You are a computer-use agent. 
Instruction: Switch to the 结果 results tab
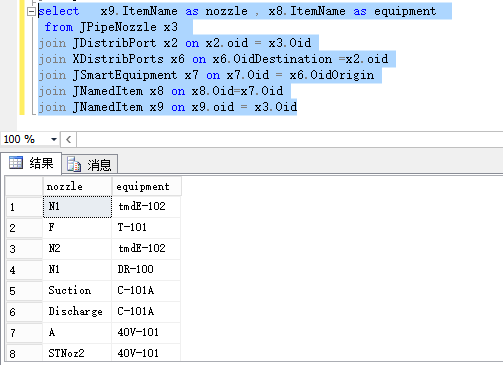(x=32, y=163)
